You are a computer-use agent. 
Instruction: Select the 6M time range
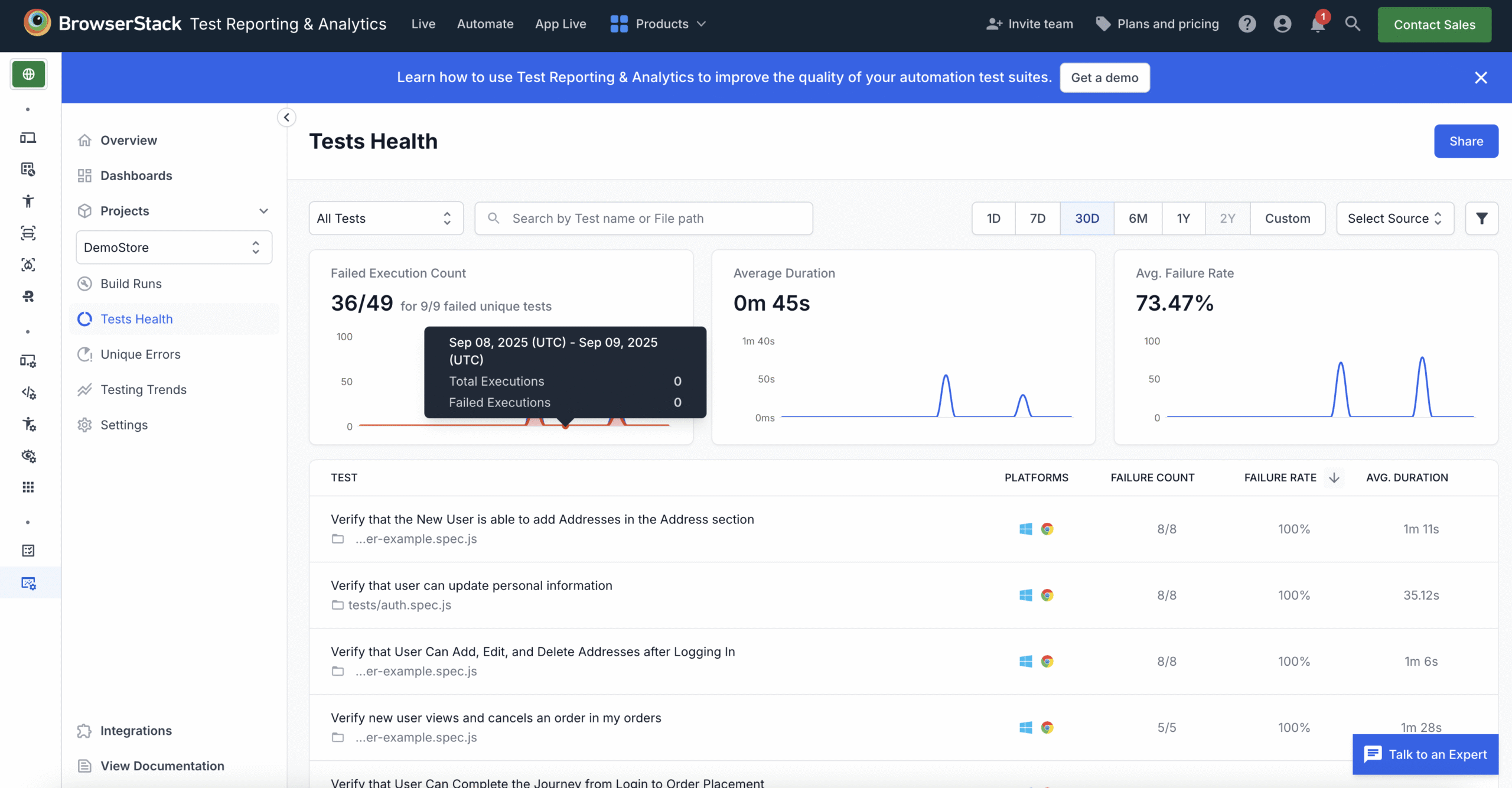click(1138, 218)
